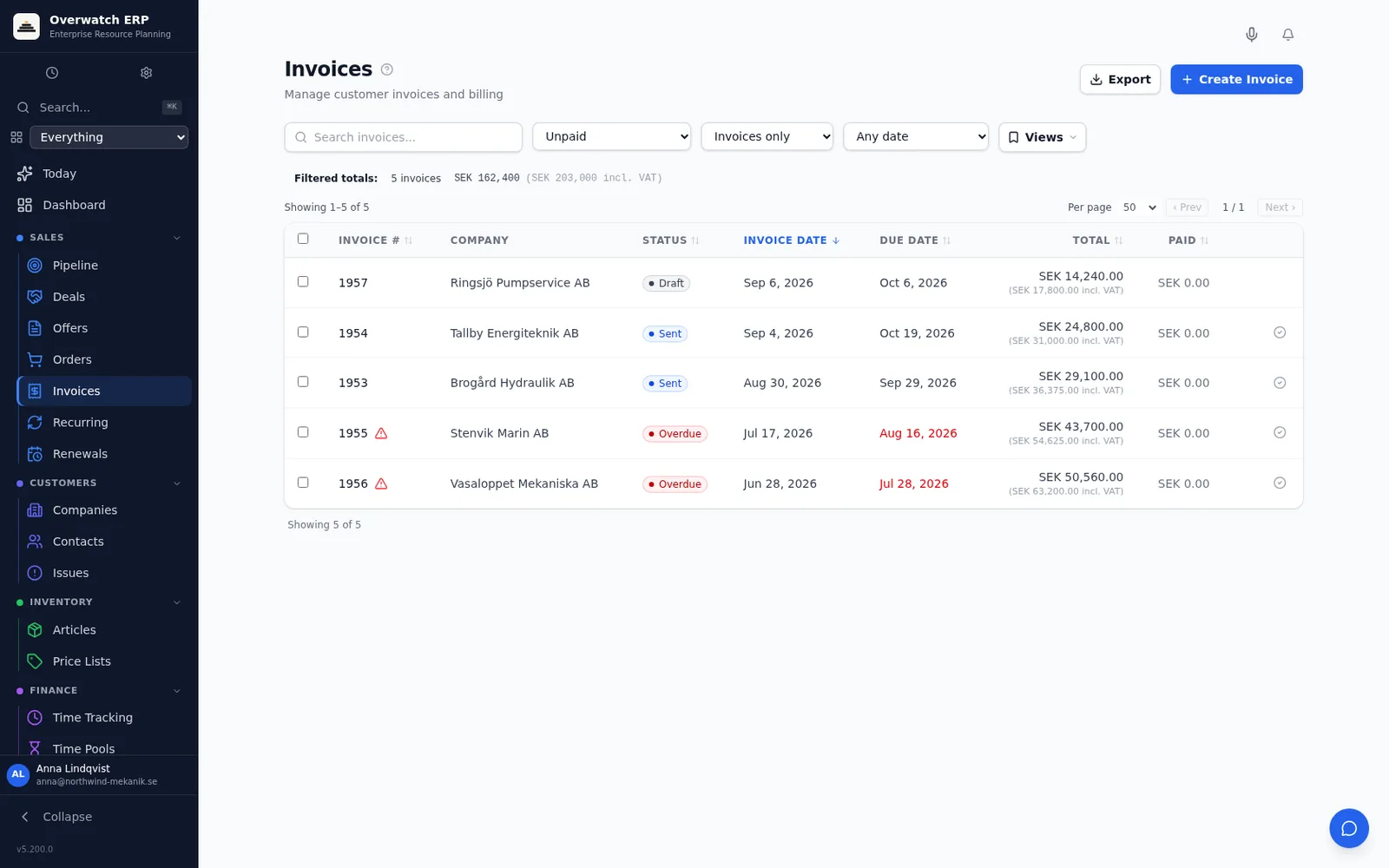Click Create Invoice

coord(1236,79)
